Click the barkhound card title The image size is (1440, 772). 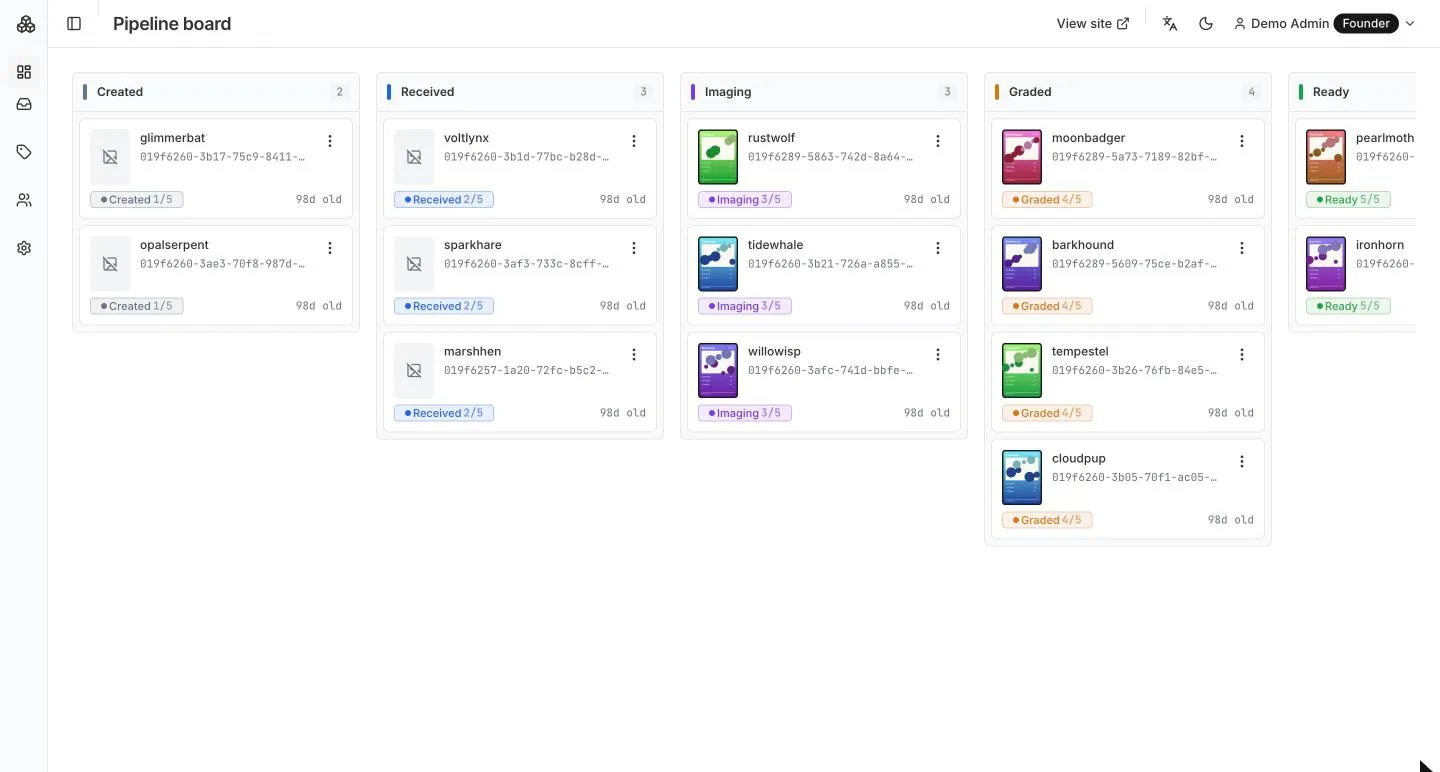[1083, 245]
